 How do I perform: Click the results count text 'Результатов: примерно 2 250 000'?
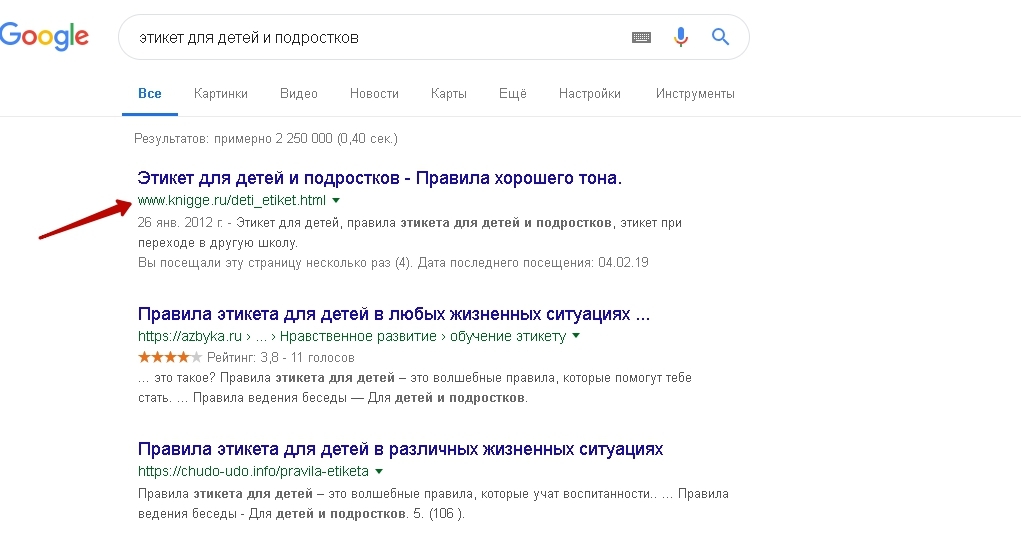[233, 138]
